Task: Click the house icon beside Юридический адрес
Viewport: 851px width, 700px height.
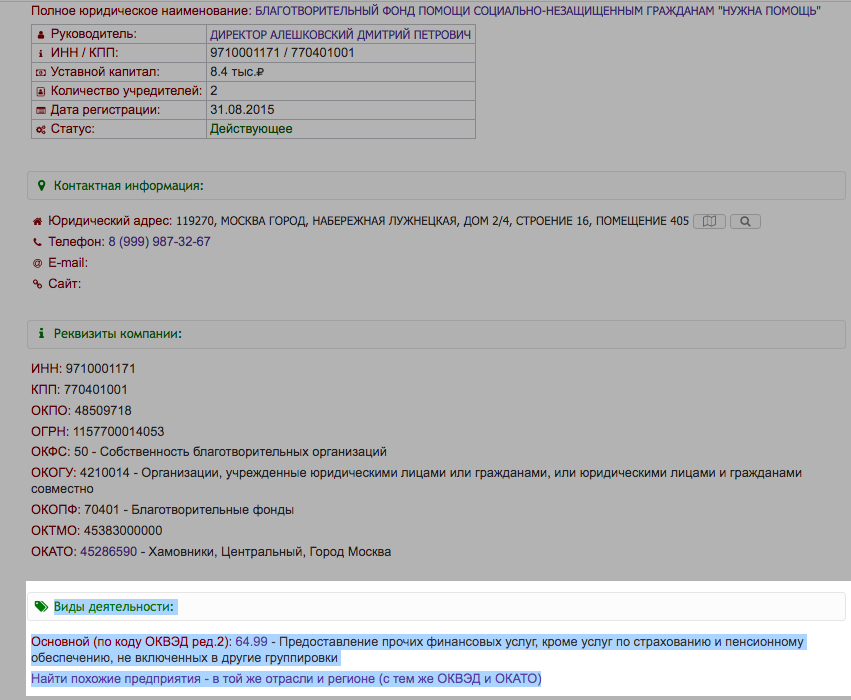Action: point(37,221)
